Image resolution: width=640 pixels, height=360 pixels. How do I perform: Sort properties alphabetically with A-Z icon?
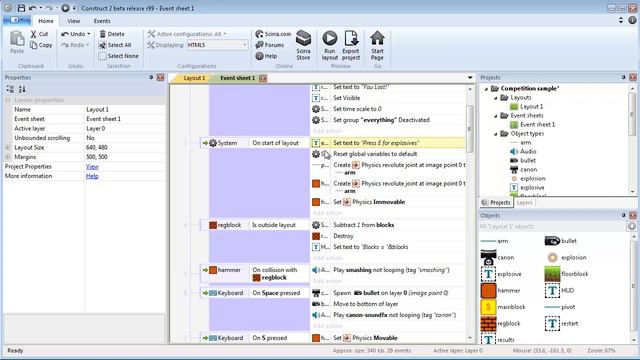pyautogui.click(x=22, y=89)
